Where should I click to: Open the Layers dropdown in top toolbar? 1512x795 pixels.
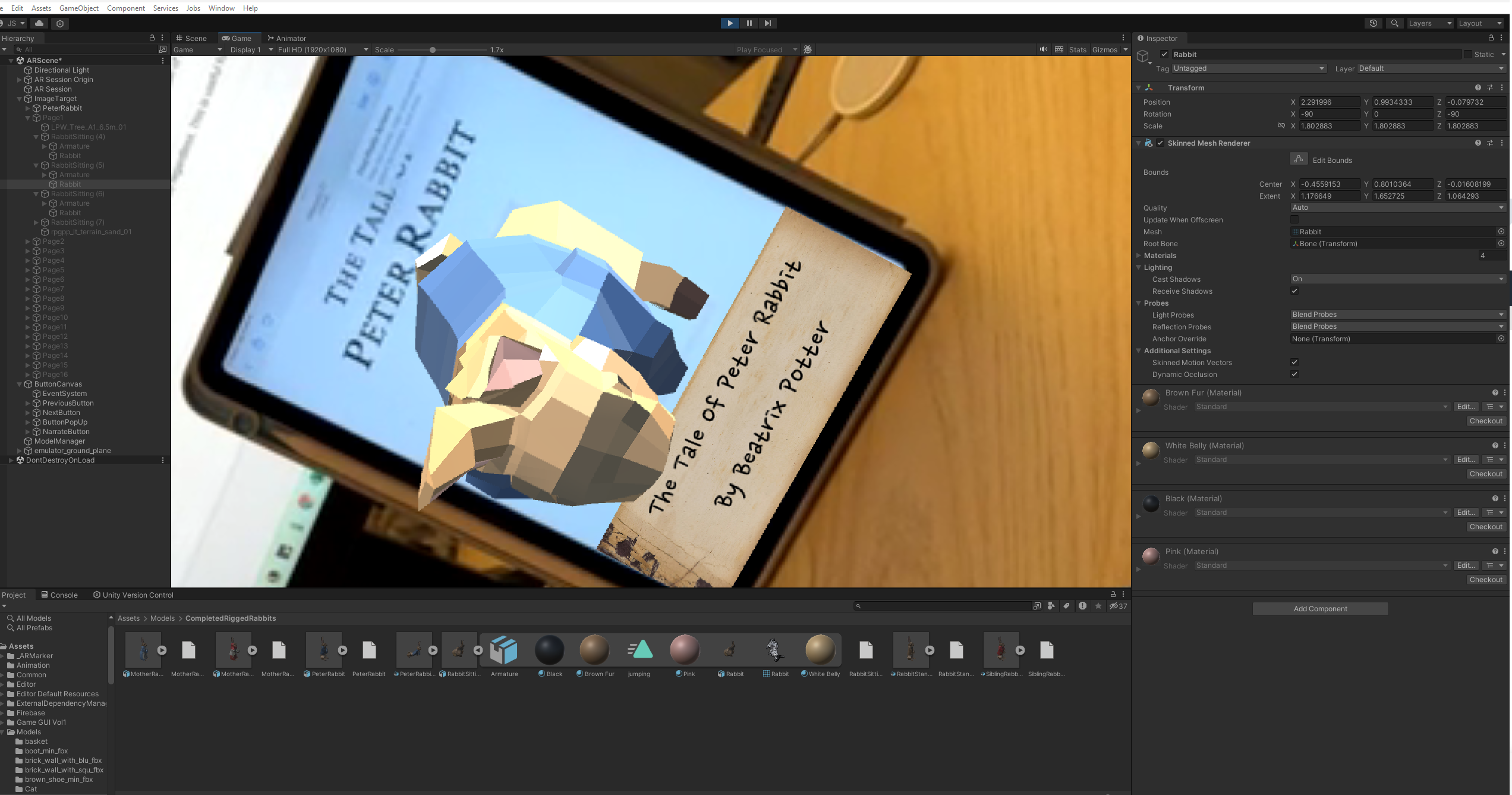[x=1429, y=23]
